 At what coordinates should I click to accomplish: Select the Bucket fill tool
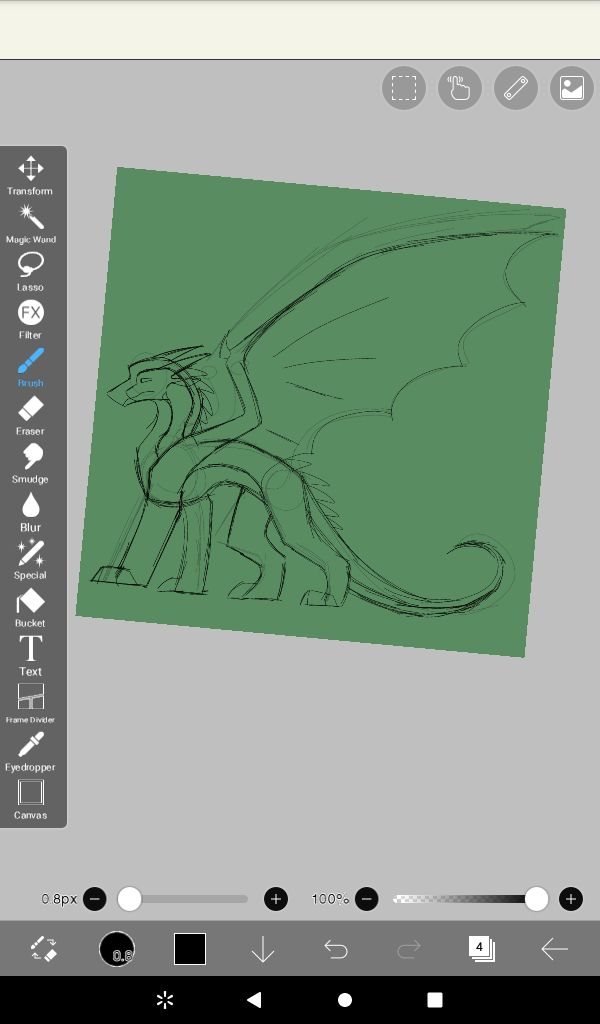30,607
